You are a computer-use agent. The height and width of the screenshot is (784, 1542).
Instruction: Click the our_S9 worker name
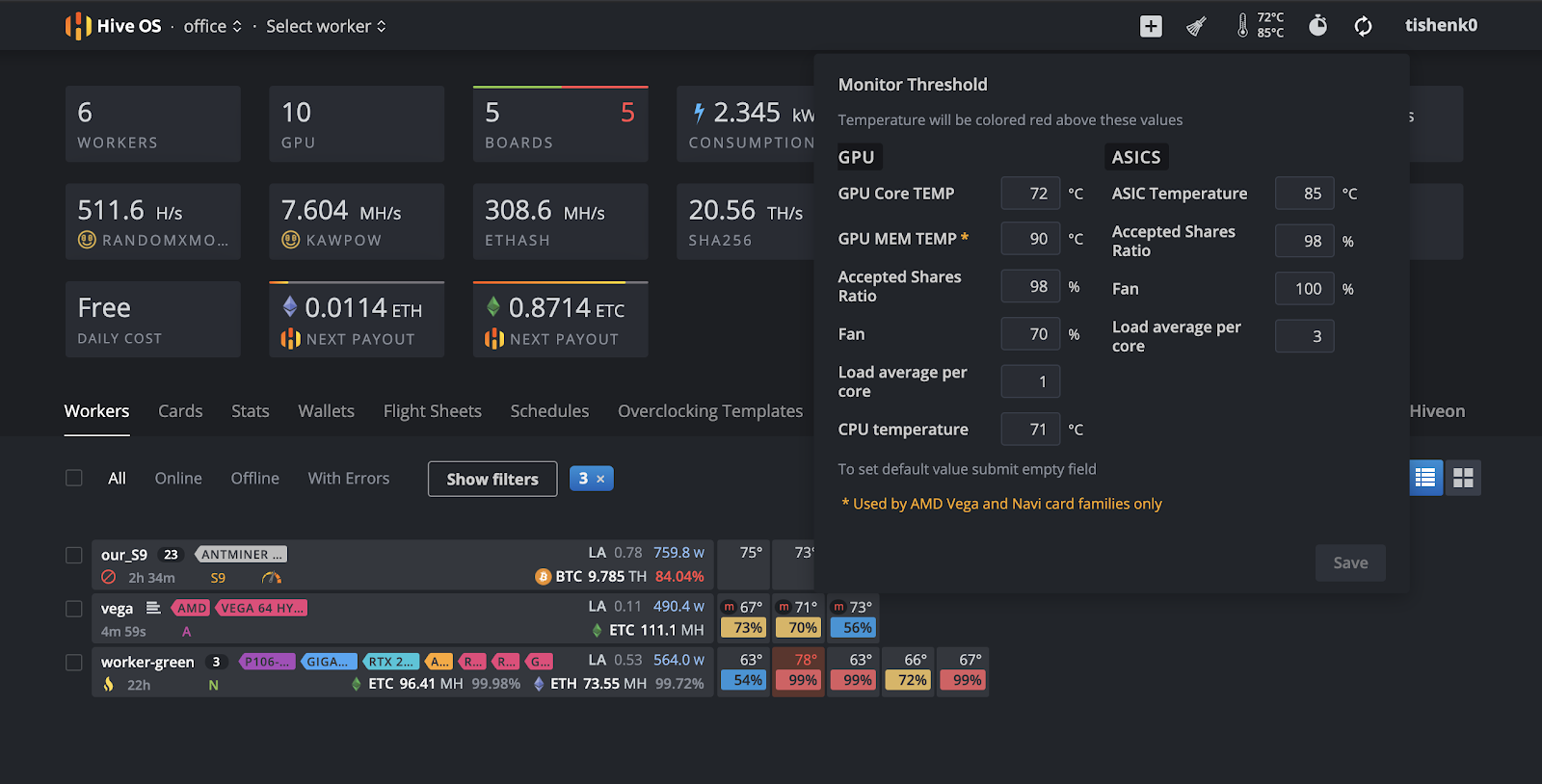point(124,555)
